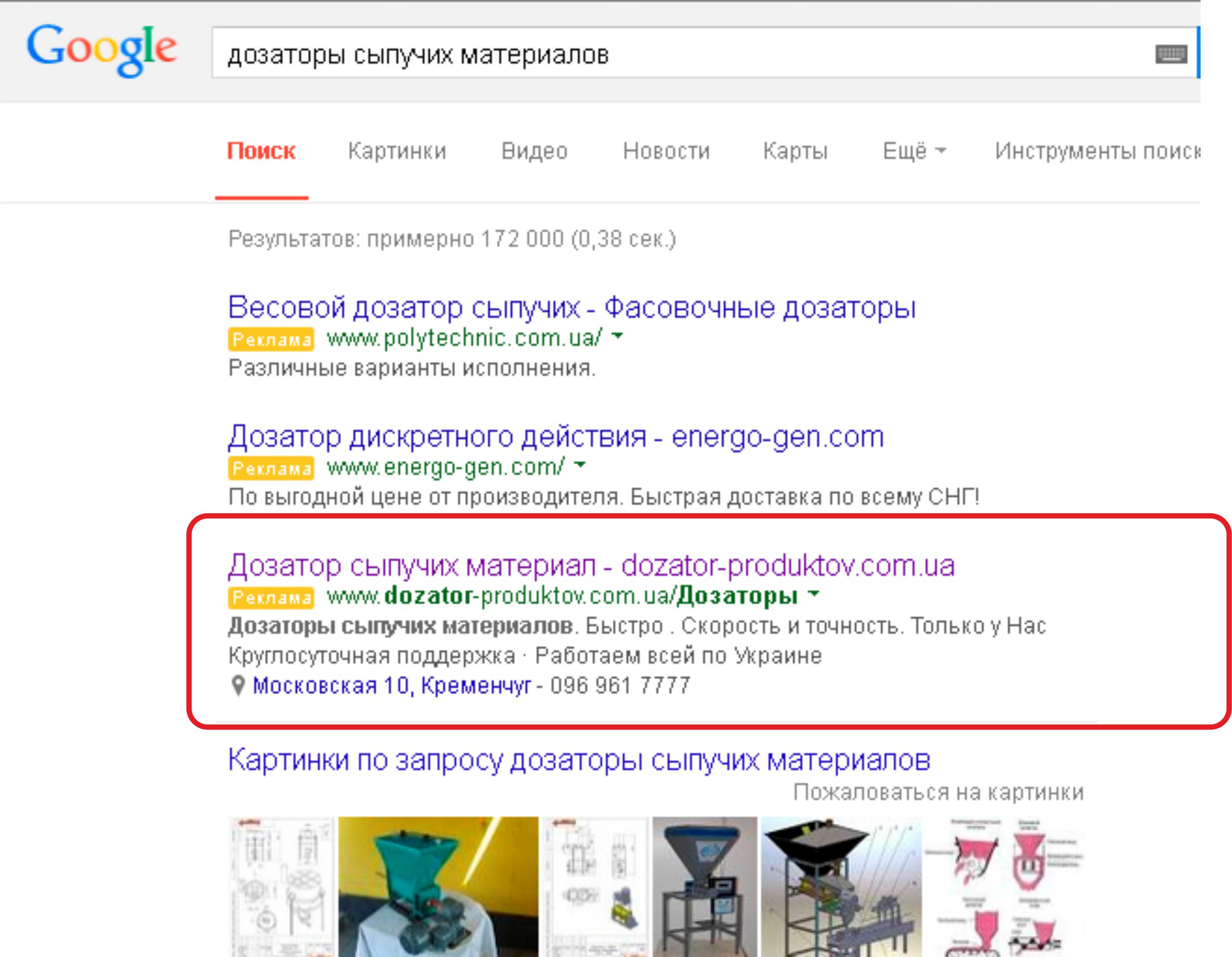Open the first technical drawing image thumbnail
Viewport: 1232px width, 957px height.
pos(281,887)
